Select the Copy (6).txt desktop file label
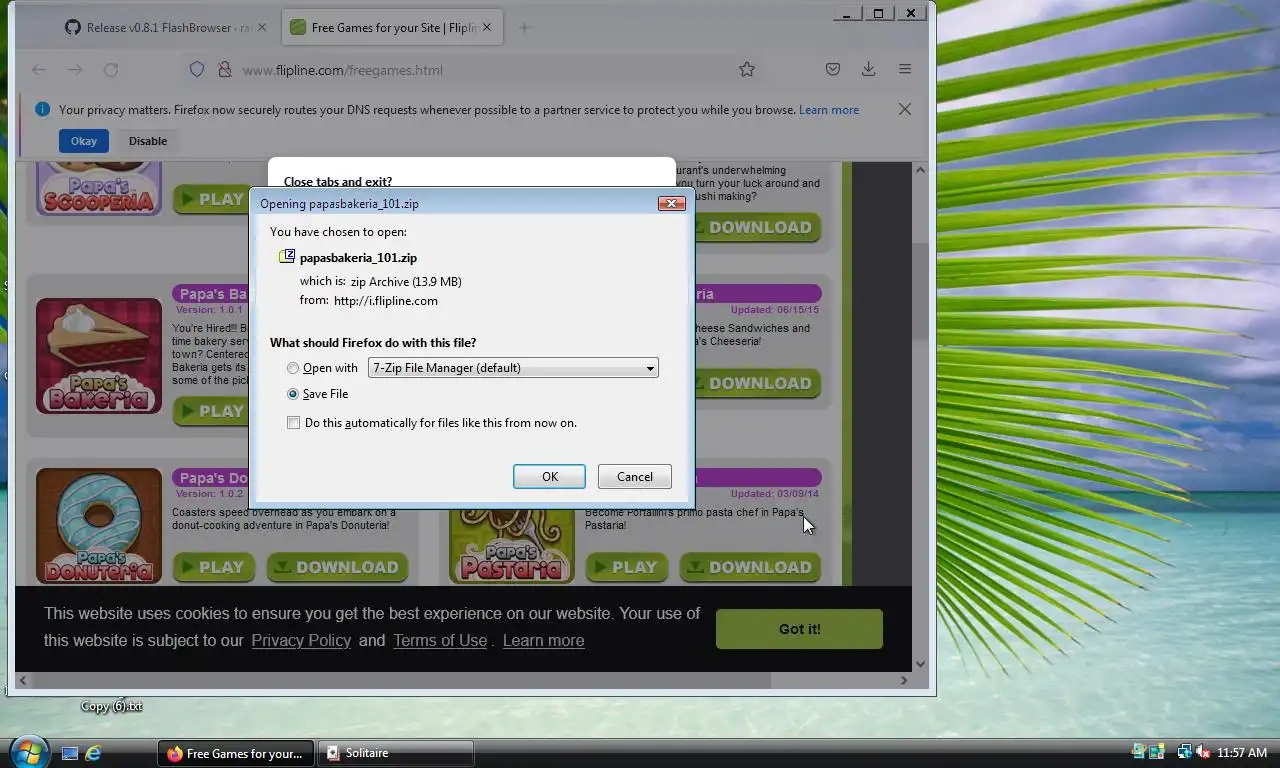 click(111, 706)
